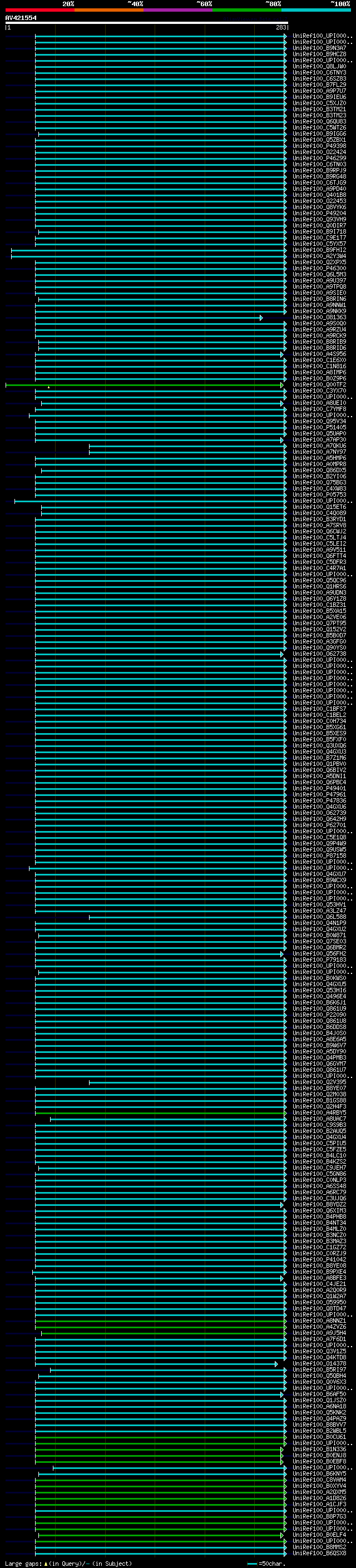Screen dimensions: 356x1568
Task: Click the green alignment bar of UniRef100_A8NNZ1
Action: 161,1320
